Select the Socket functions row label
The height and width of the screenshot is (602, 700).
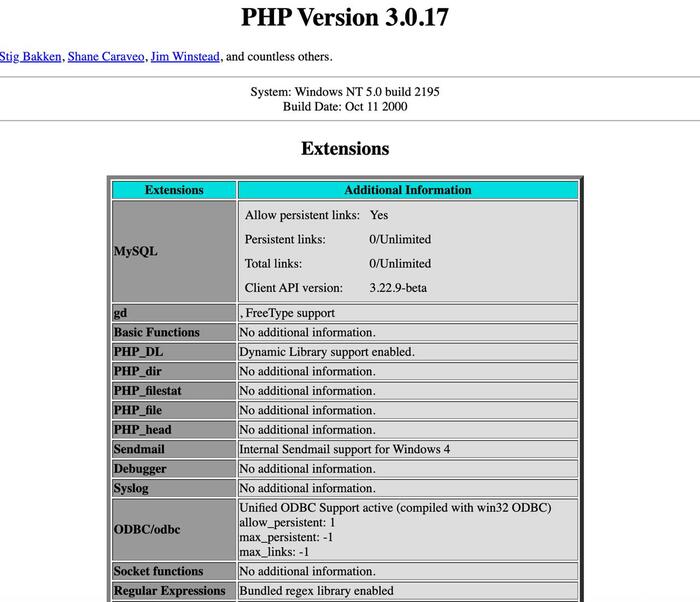click(x=158, y=571)
